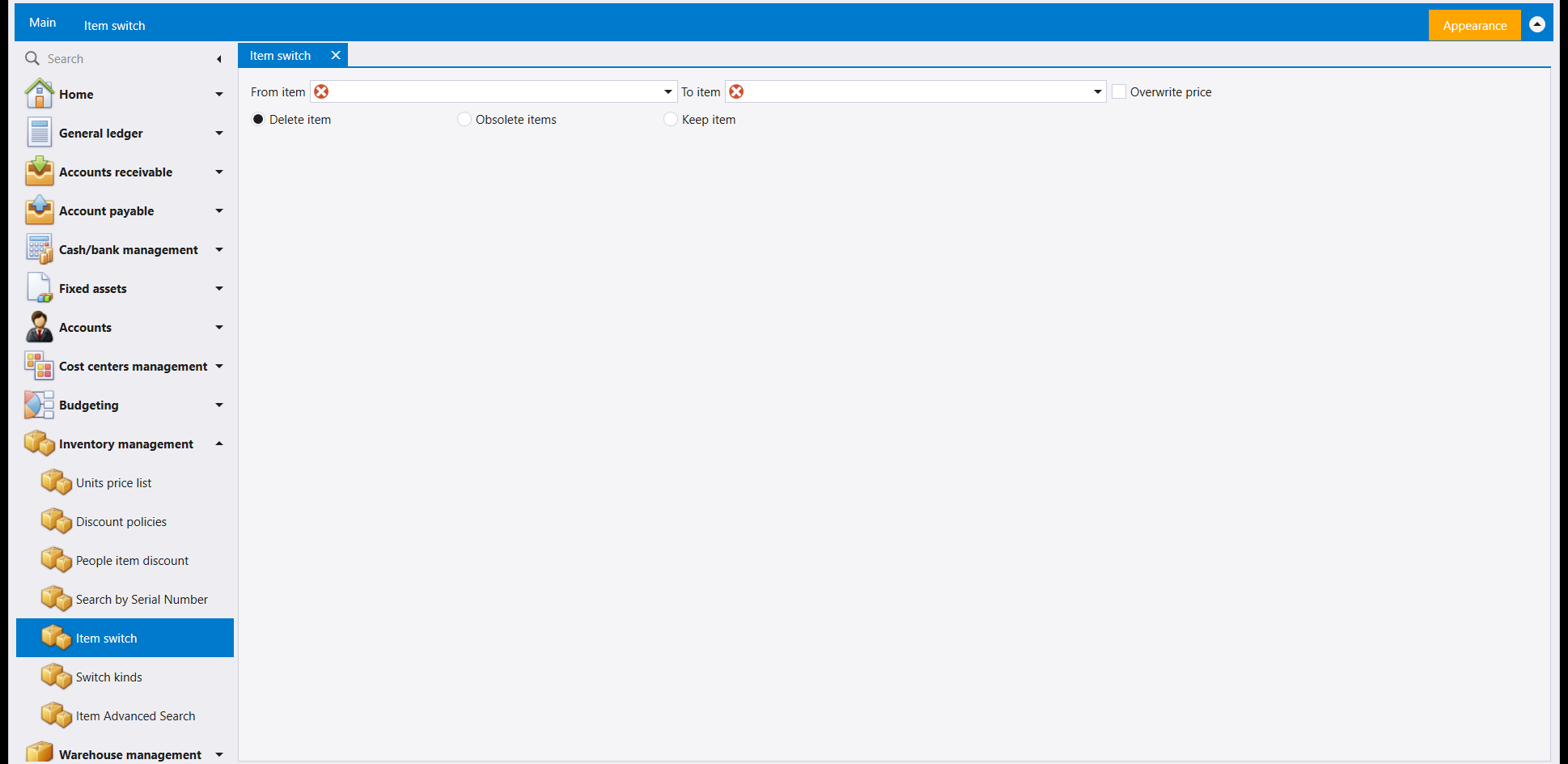Screen dimensions: 1568x764
Task: Select the Delete item radio button
Action: click(x=258, y=119)
